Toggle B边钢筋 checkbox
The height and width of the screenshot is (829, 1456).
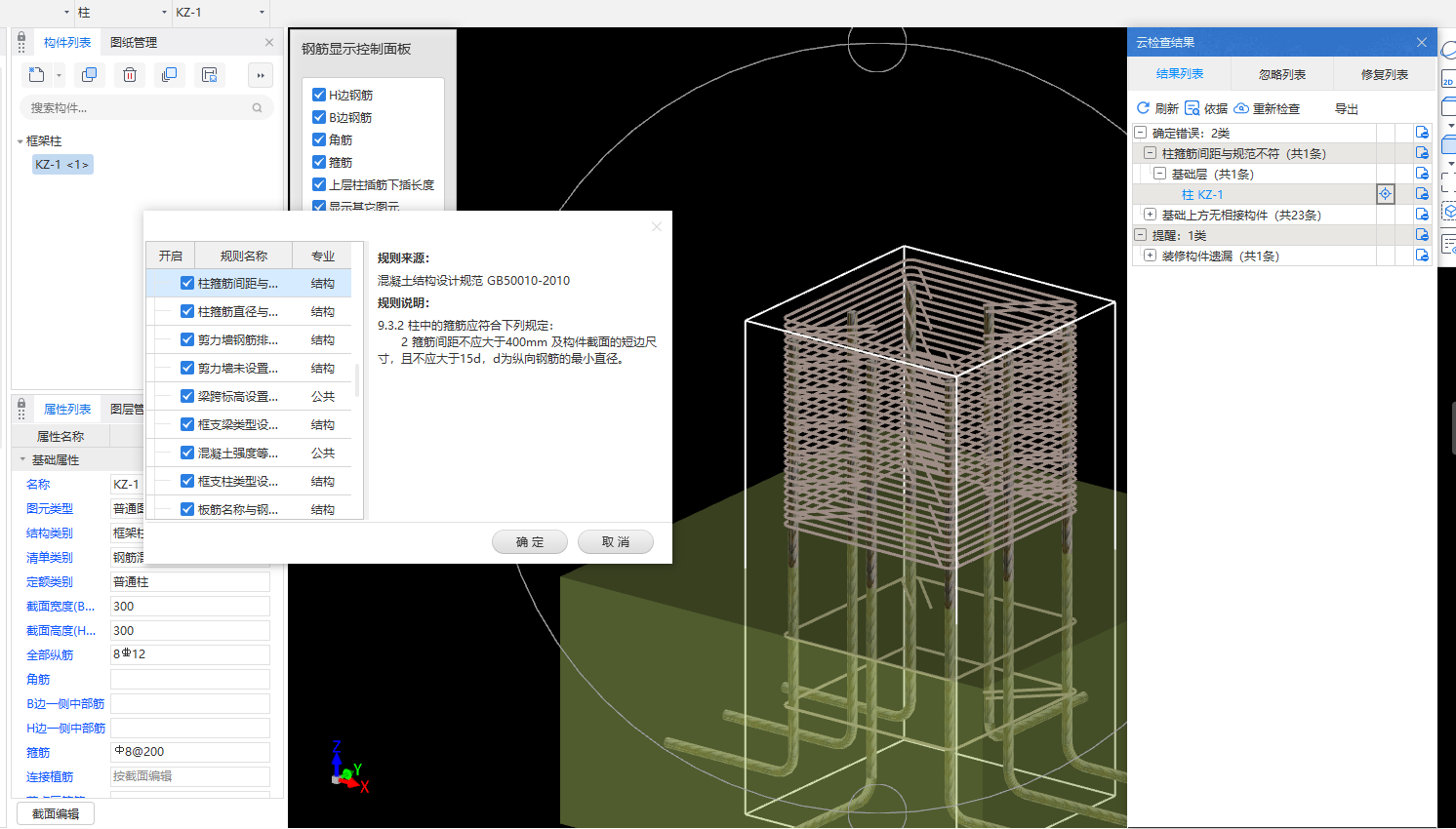(319, 117)
